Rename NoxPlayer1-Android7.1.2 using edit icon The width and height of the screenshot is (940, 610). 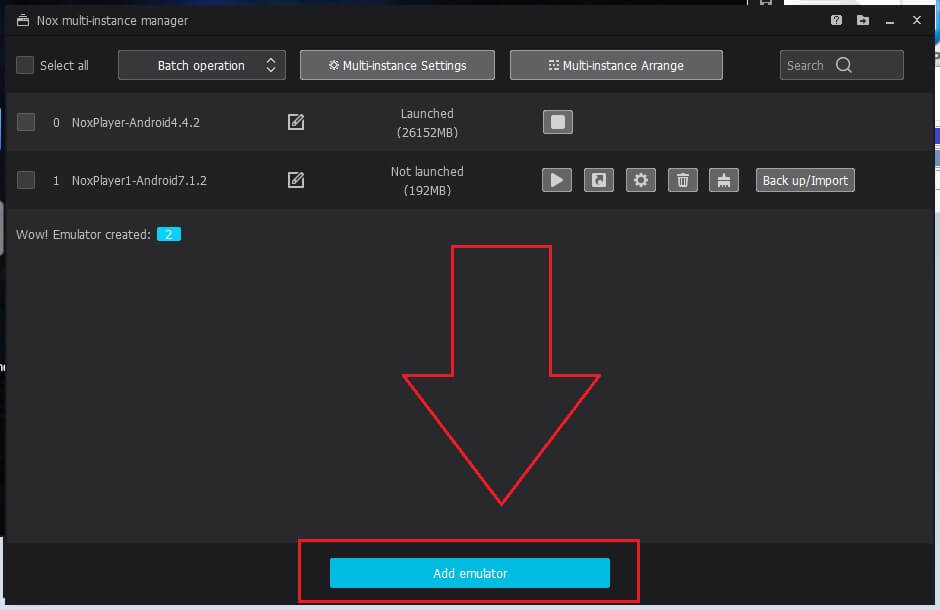[x=296, y=180]
